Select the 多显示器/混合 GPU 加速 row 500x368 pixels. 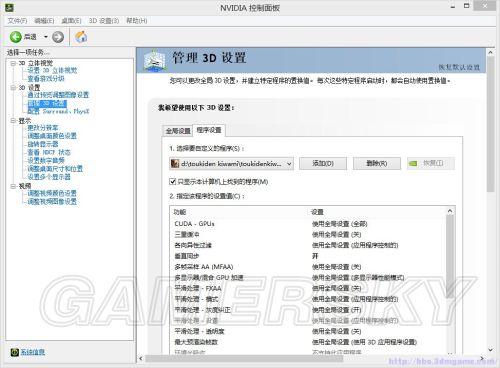coord(308,277)
